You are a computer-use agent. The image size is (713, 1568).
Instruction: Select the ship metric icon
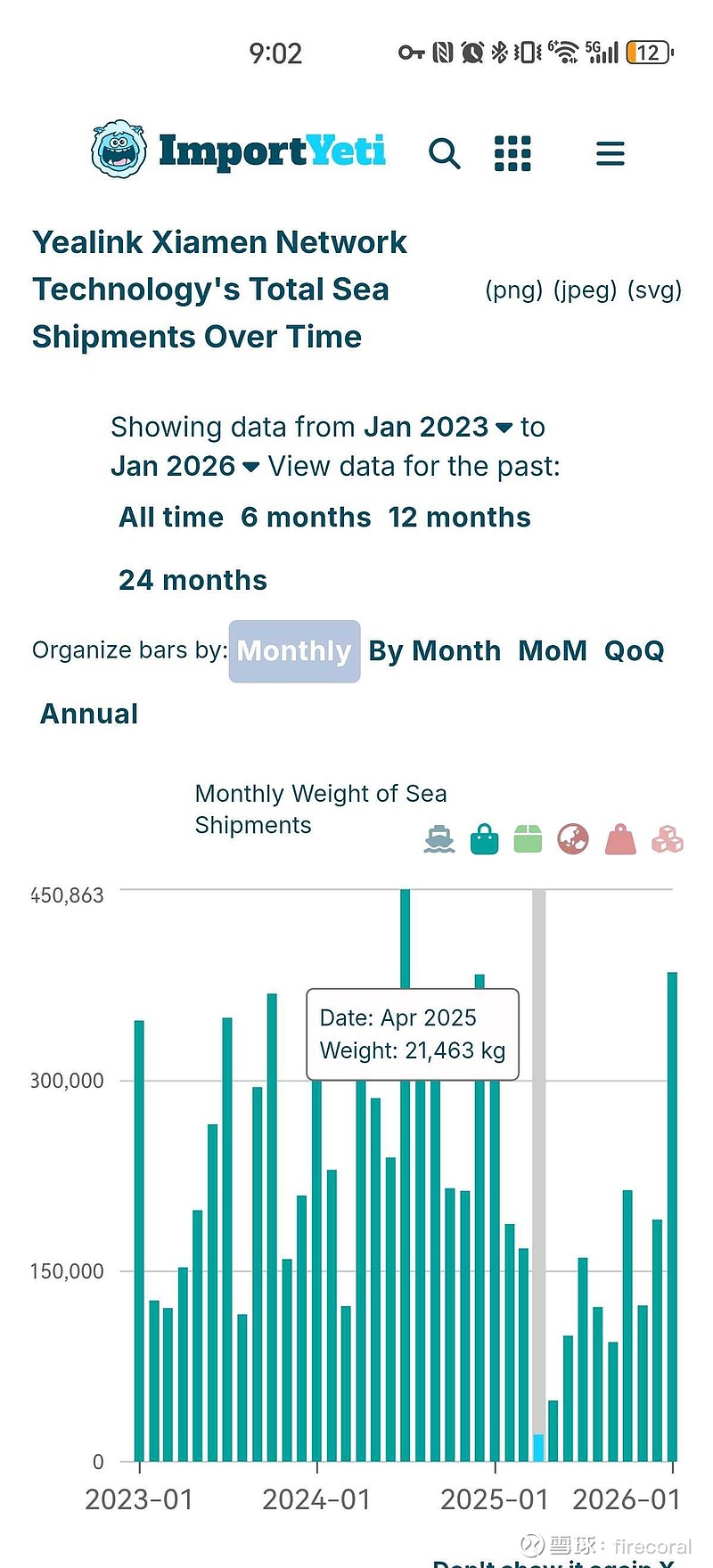[x=438, y=839]
